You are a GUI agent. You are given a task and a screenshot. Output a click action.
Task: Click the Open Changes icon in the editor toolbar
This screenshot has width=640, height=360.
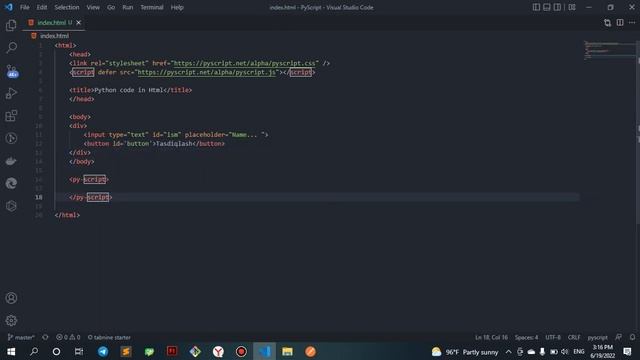pos(607,23)
